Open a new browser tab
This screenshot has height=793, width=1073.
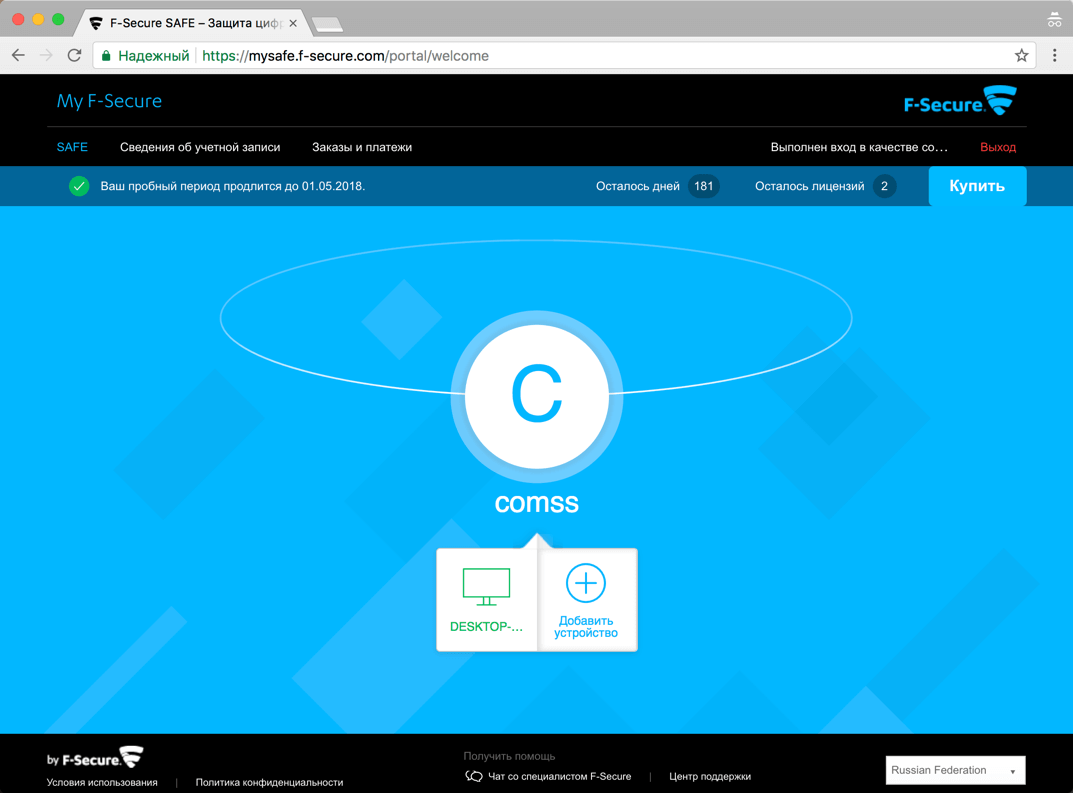click(x=328, y=25)
